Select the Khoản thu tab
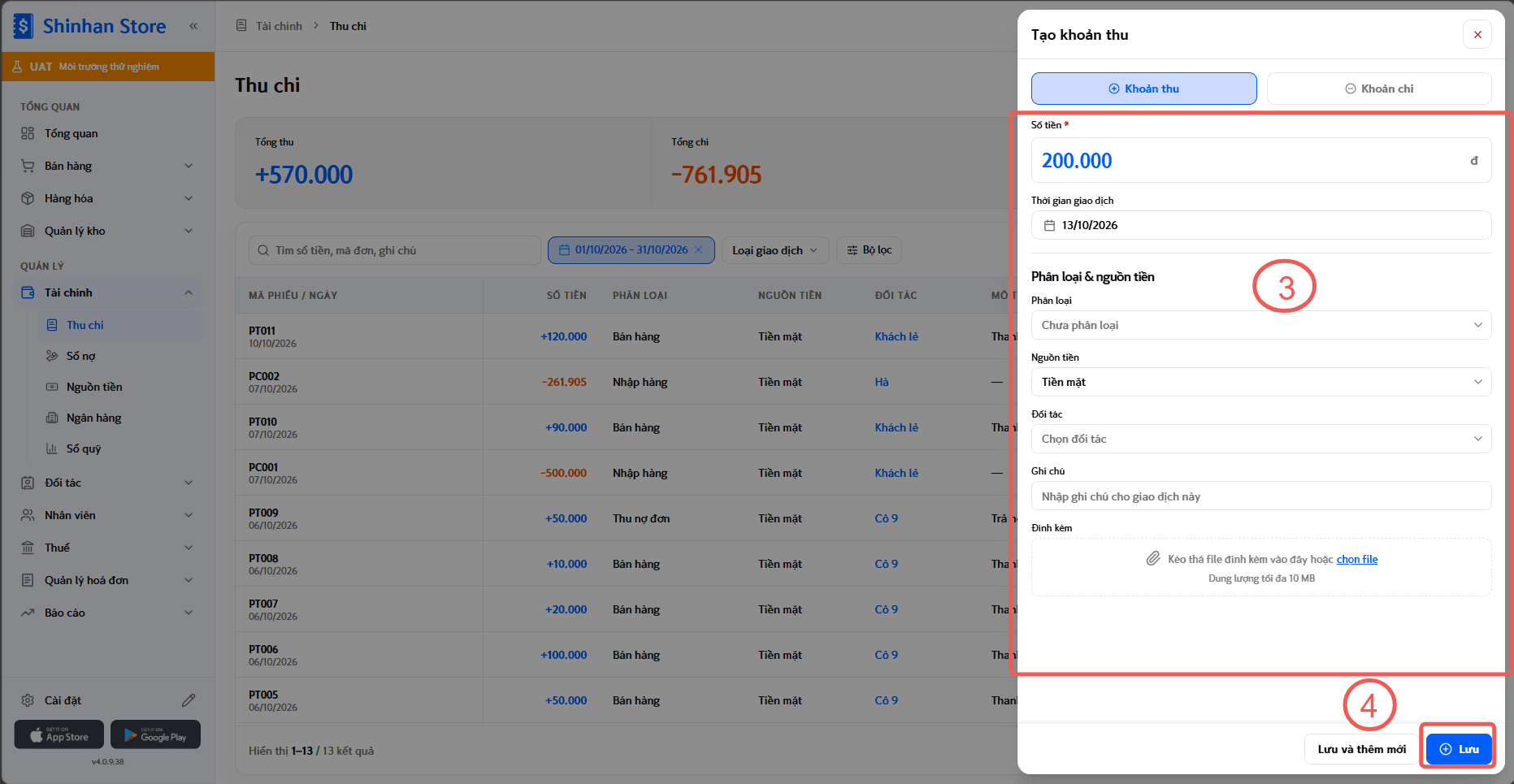This screenshot has height=784, width=1514. 1143,89
